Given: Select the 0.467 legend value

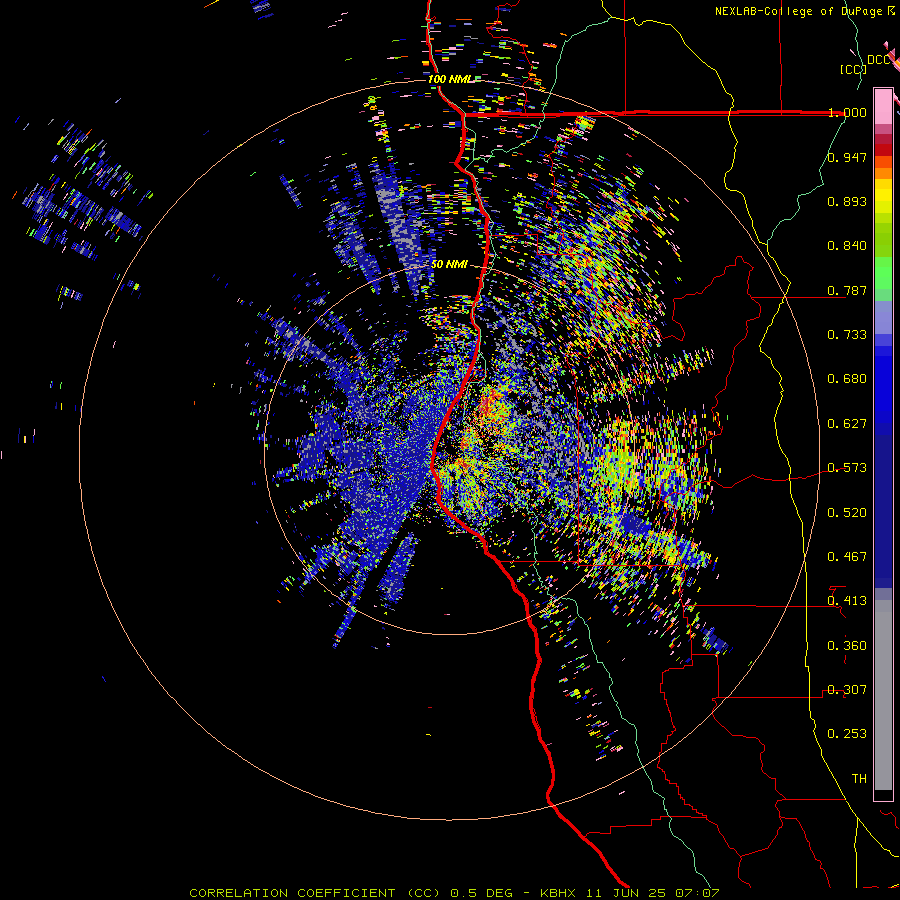Looking at the screenshot, I should [847, 557].
